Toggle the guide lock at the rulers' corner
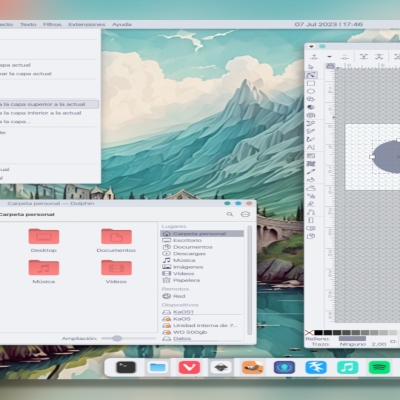 point(330,66)
